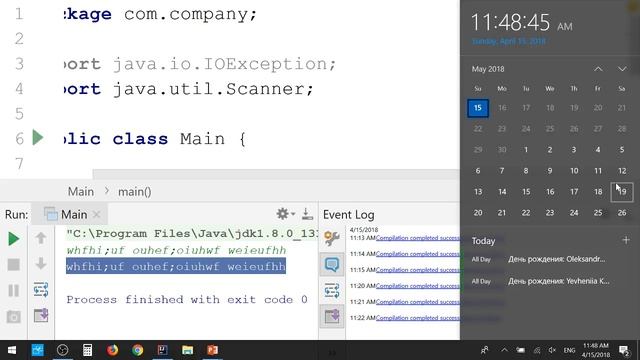The width and height of the screenshot is (640, 360).
Task: Click the ENG language indicator
Action: coord(569,350)
